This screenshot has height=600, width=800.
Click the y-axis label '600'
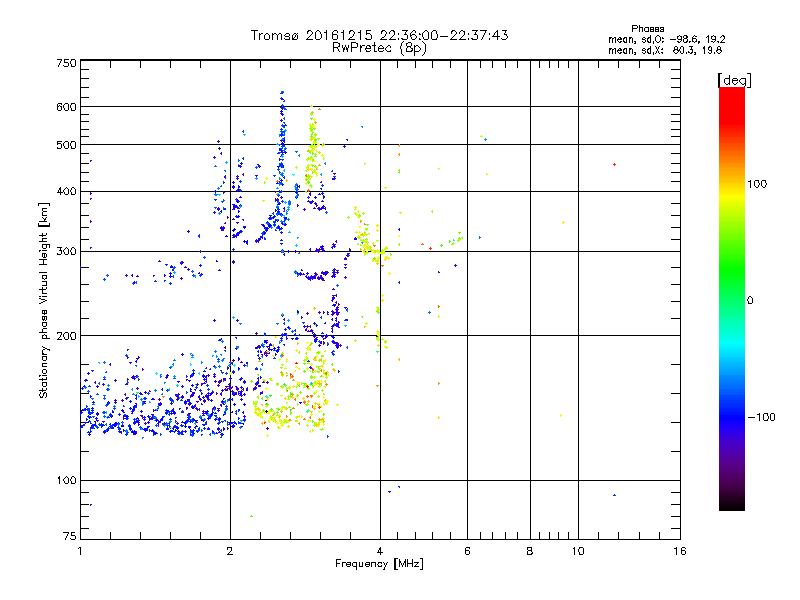[66, 107]
